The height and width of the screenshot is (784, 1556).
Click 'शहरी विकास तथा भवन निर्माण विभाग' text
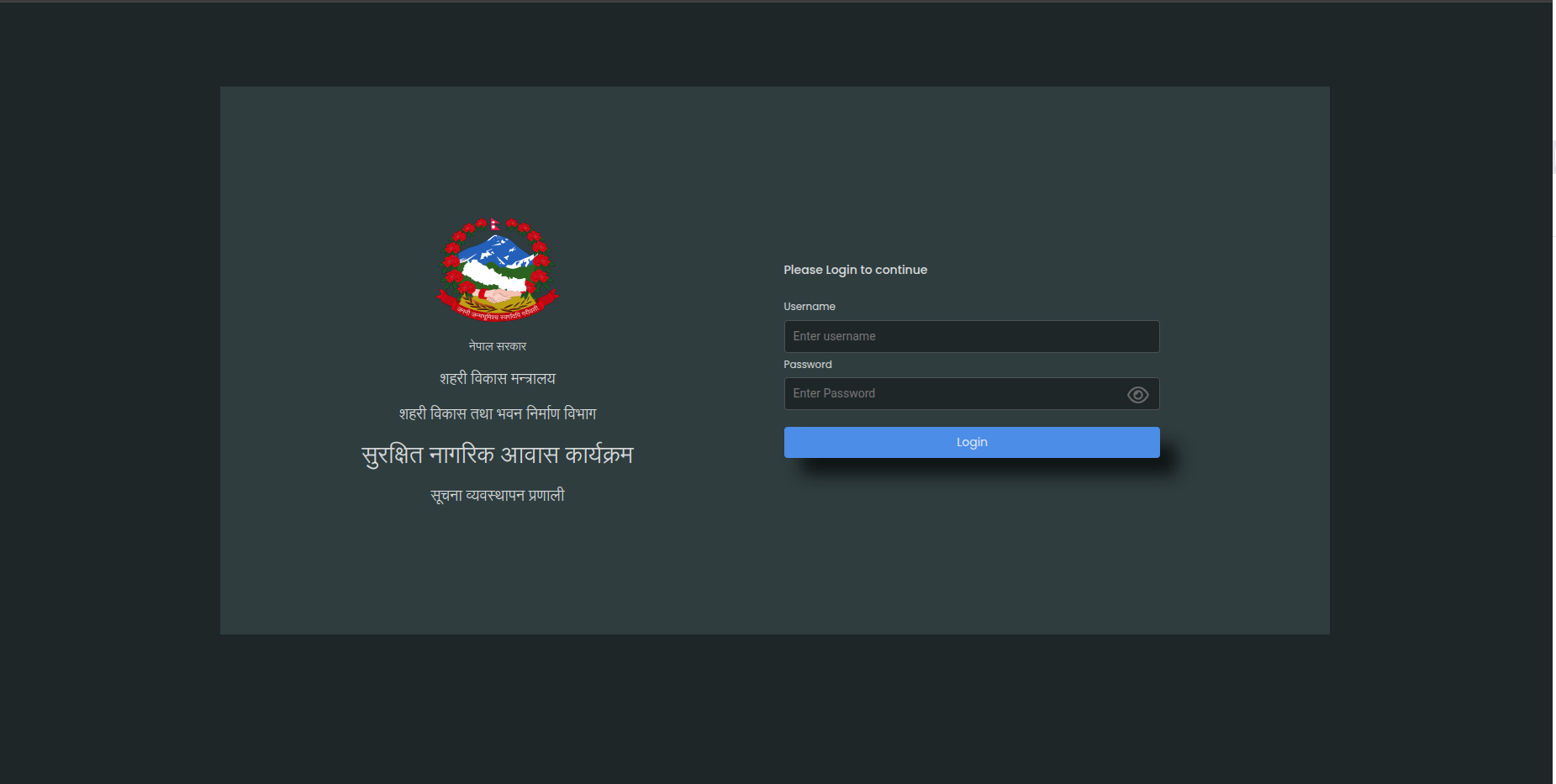tap(498, 413)
